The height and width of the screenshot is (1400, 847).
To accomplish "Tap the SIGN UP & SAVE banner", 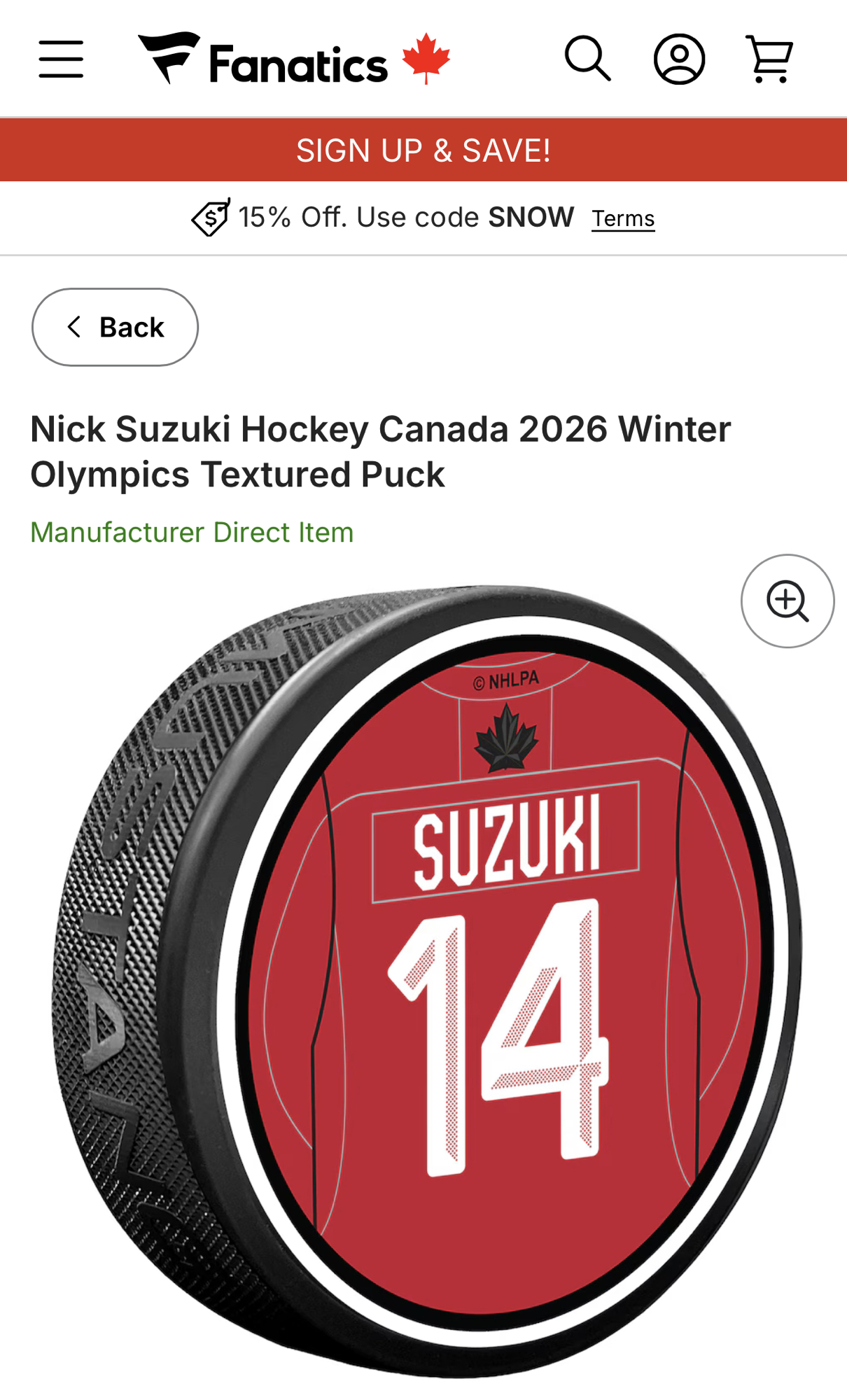I will click(x=423, y=150).
